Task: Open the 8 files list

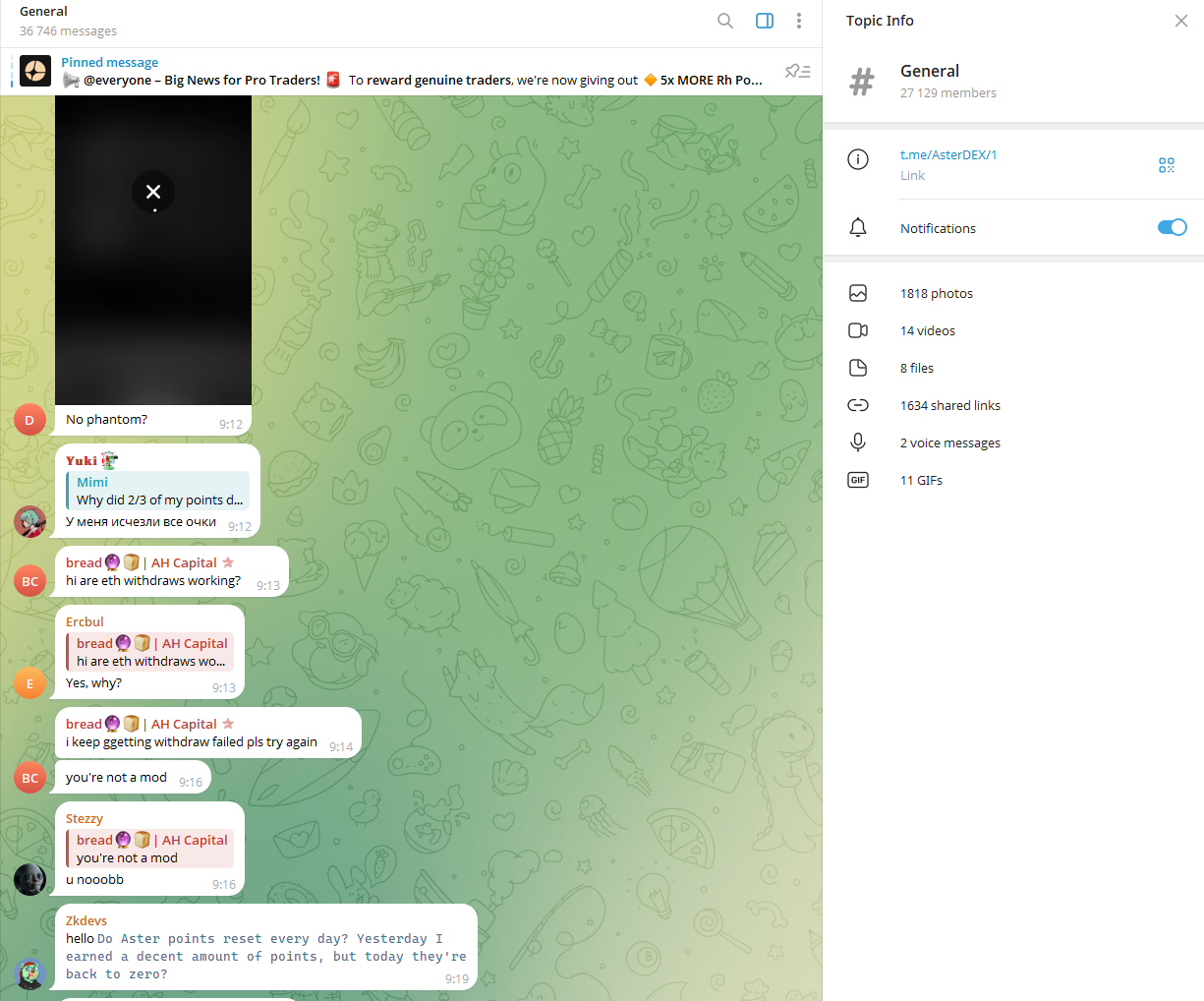Action: pyautogui.click(x=916, y=368)
